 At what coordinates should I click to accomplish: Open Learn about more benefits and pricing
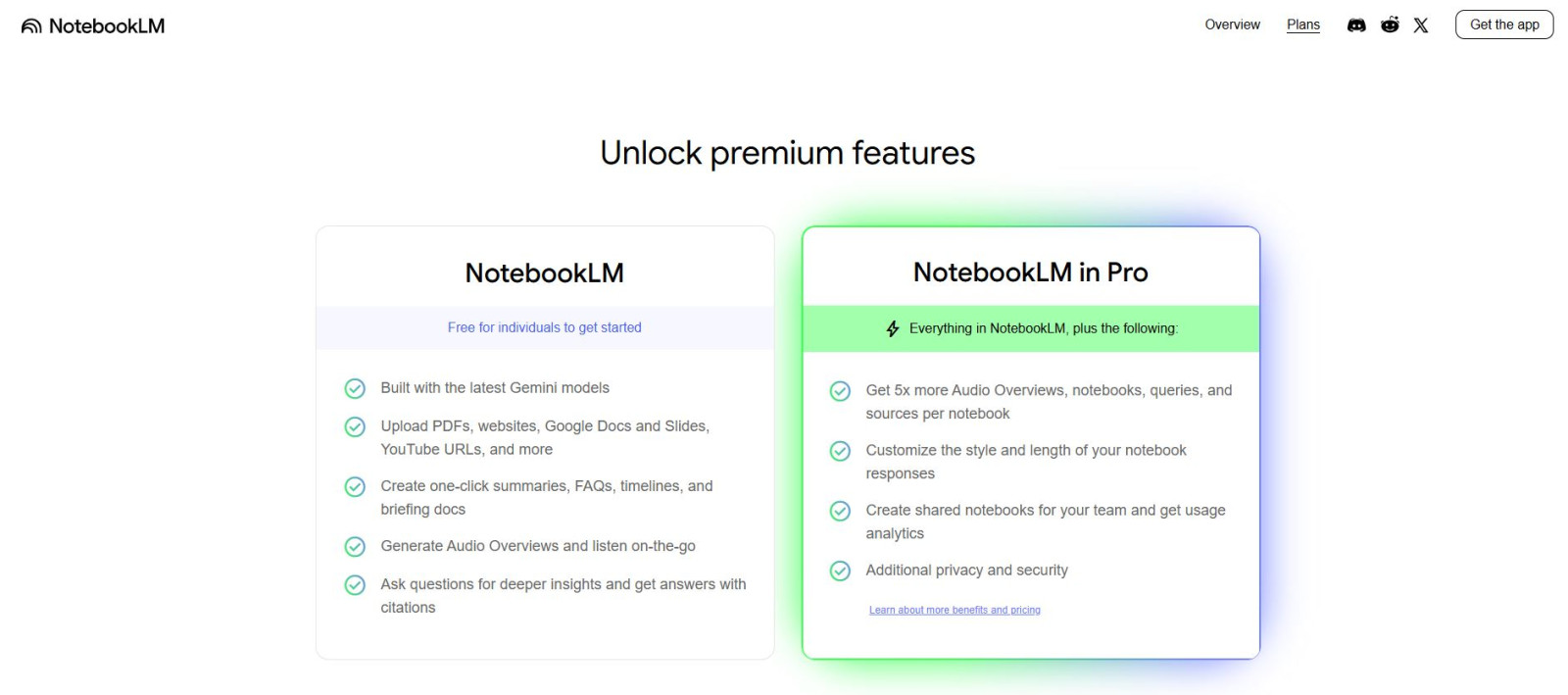[954, 610]
